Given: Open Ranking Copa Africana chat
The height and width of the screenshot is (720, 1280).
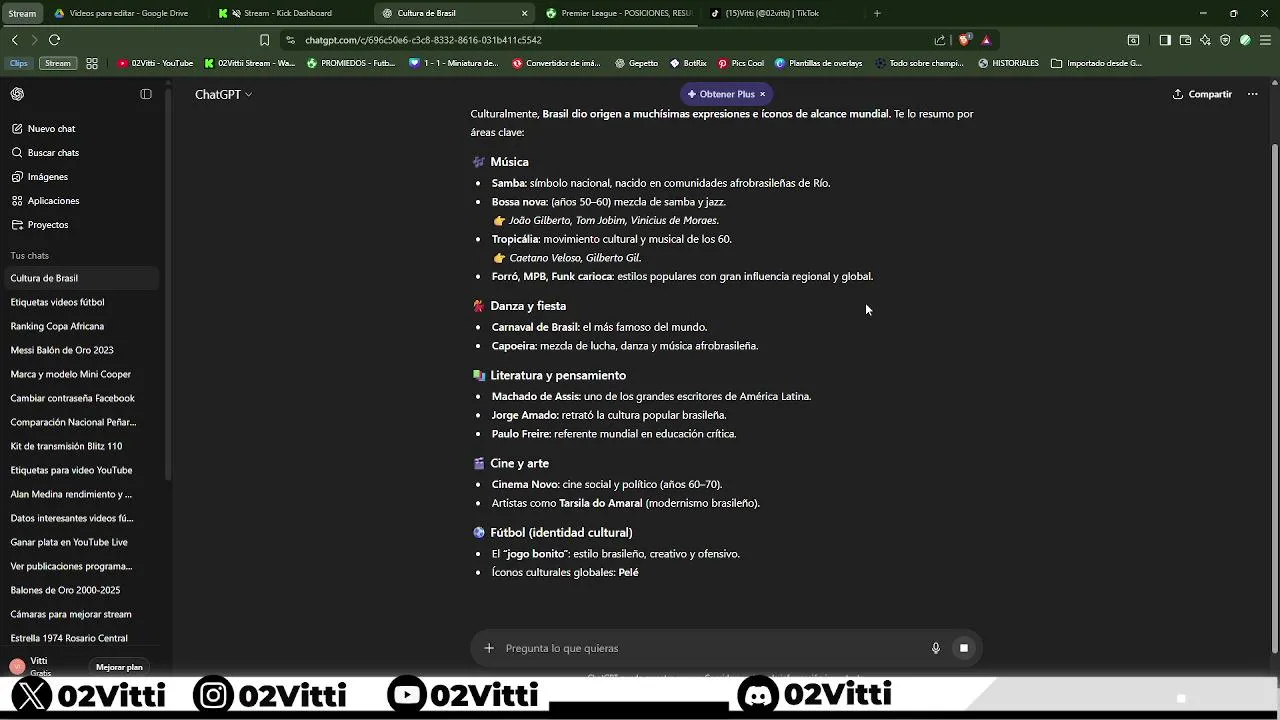Looking at the screenshot, I should (80, 326).
